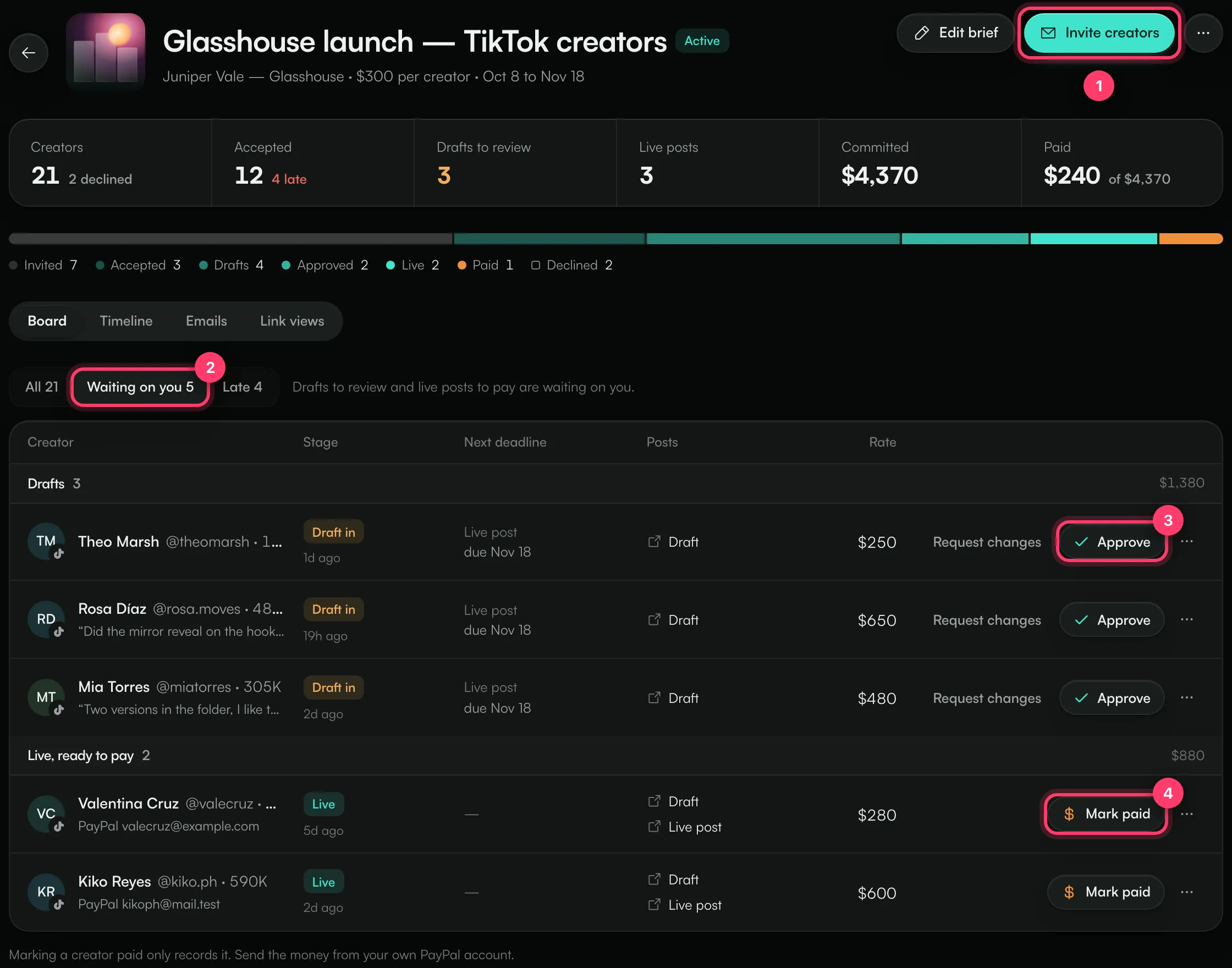Open Valentina Cruz's Live post link

(685, 827)
